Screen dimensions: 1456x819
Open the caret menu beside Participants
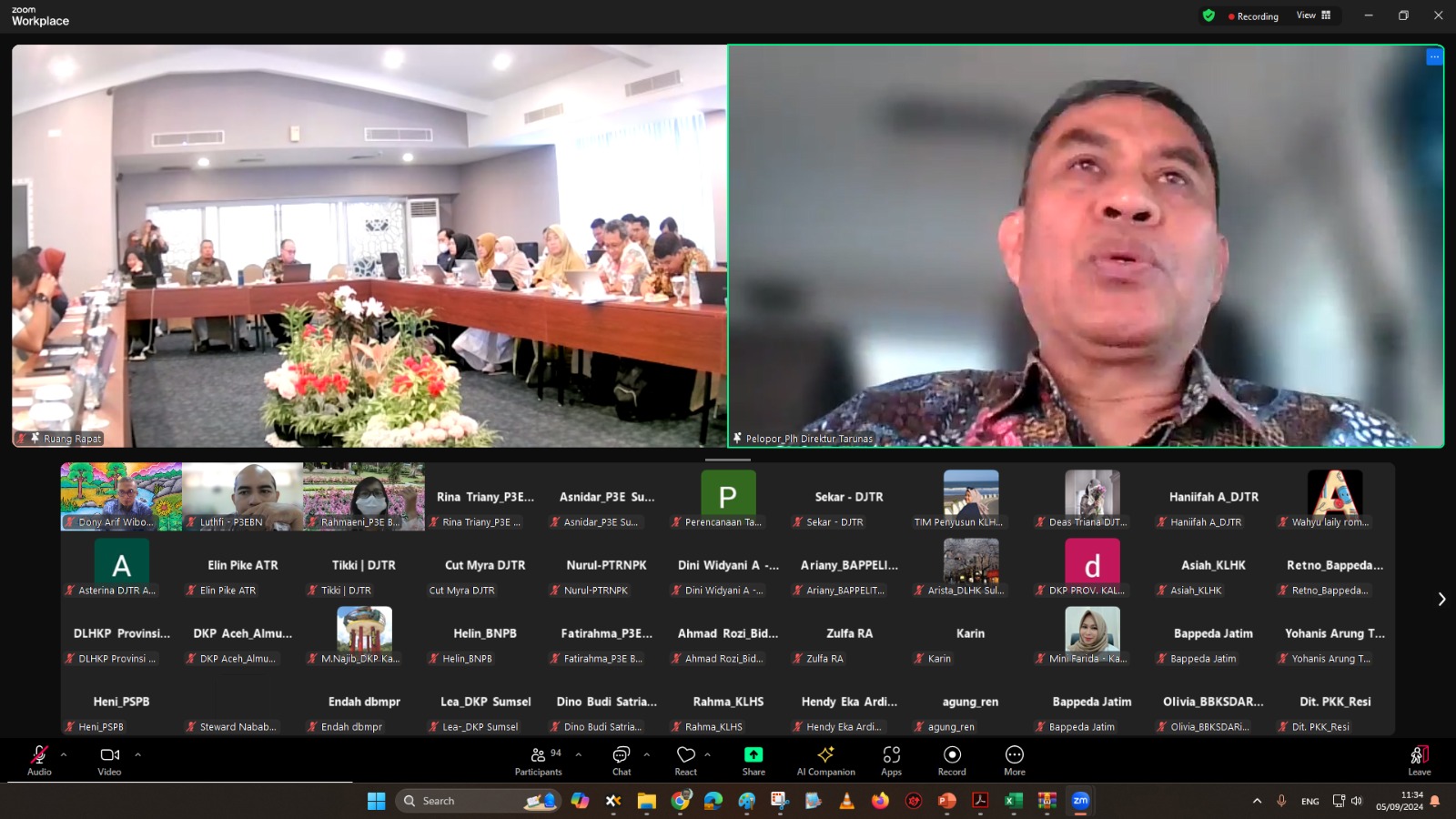(x=578, y=754)
